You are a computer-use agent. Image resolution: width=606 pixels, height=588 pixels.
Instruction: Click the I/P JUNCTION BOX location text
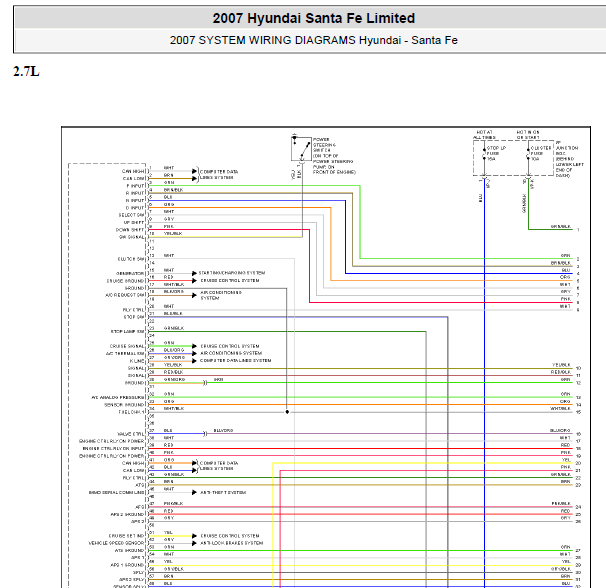(569, 159)
